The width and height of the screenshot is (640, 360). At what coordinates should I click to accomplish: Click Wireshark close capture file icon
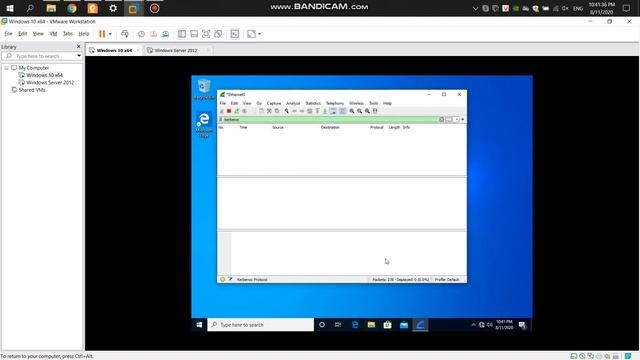(269, 111)
